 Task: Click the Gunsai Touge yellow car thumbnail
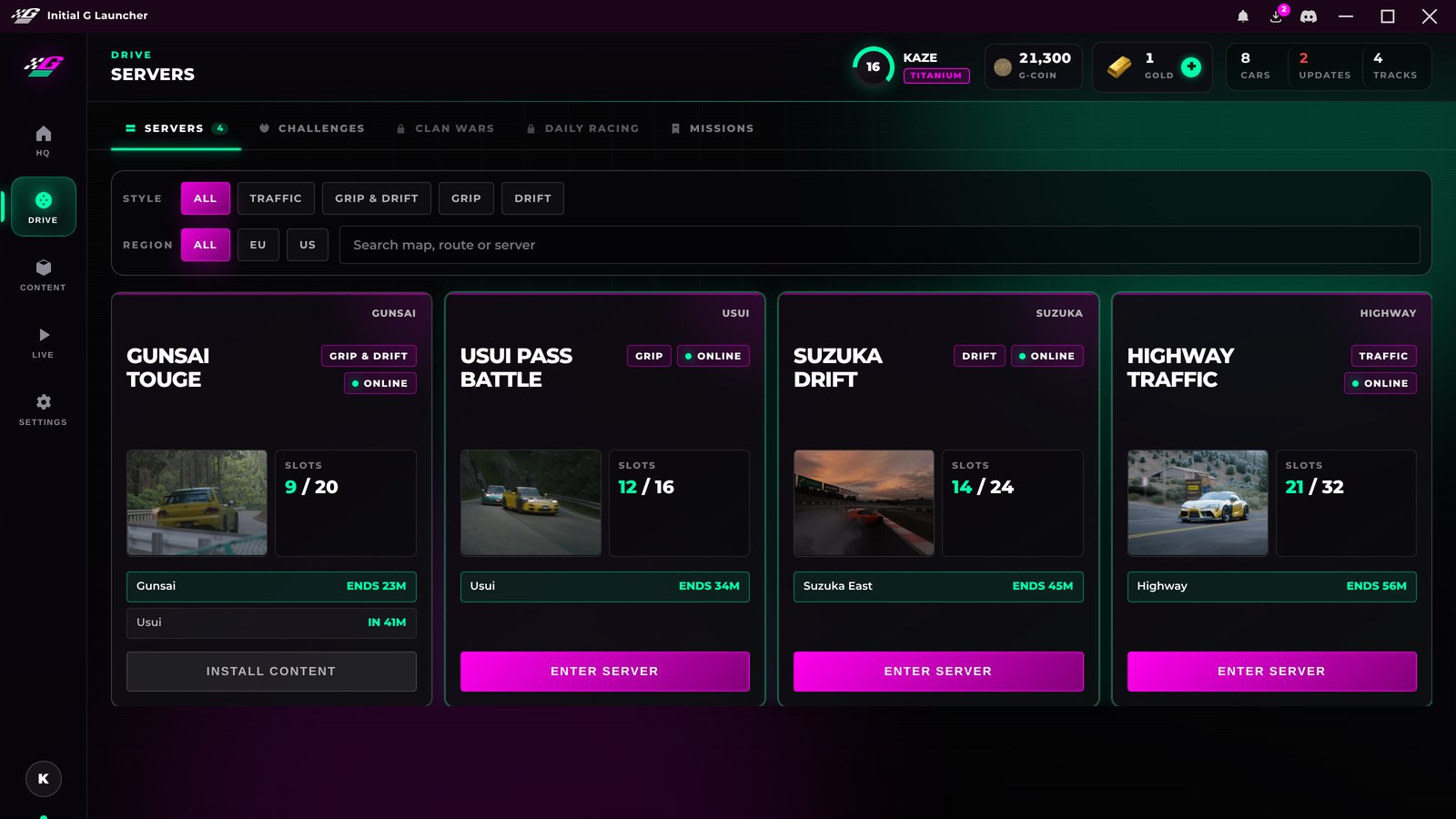point(197,502)
